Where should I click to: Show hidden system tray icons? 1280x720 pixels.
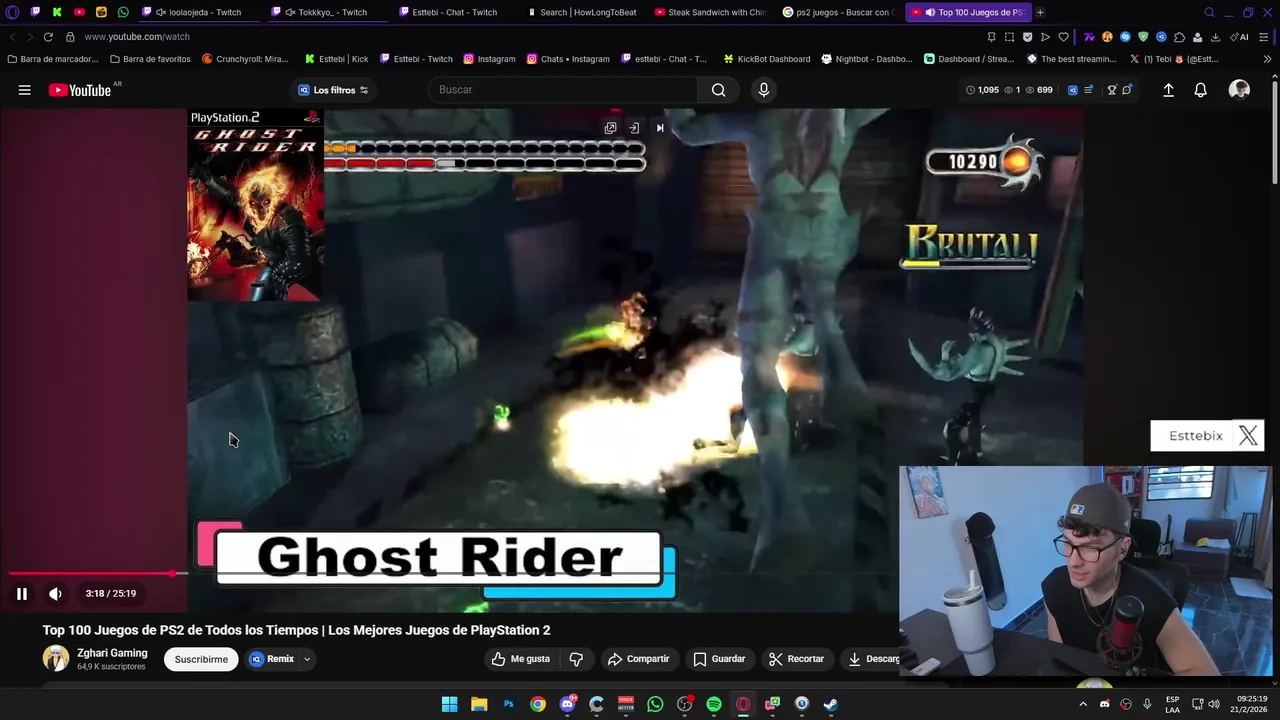tap(1082, 704)
